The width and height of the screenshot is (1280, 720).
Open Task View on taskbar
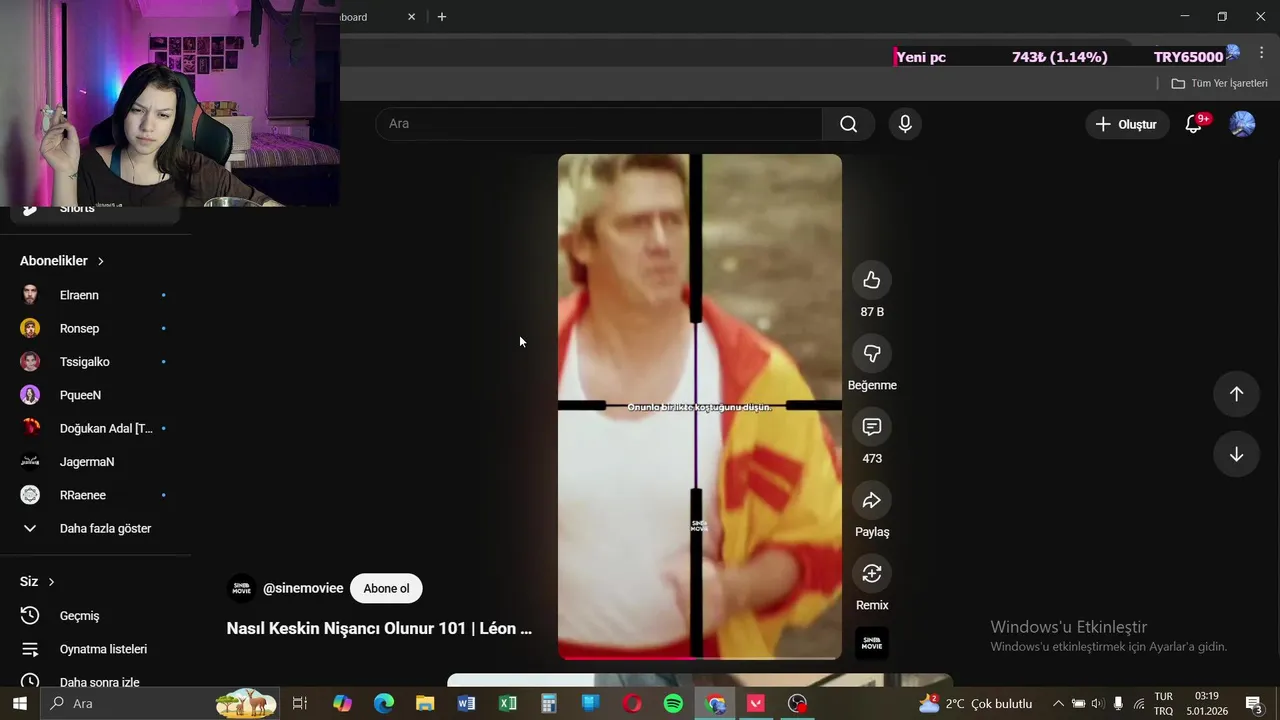point(299,704)
